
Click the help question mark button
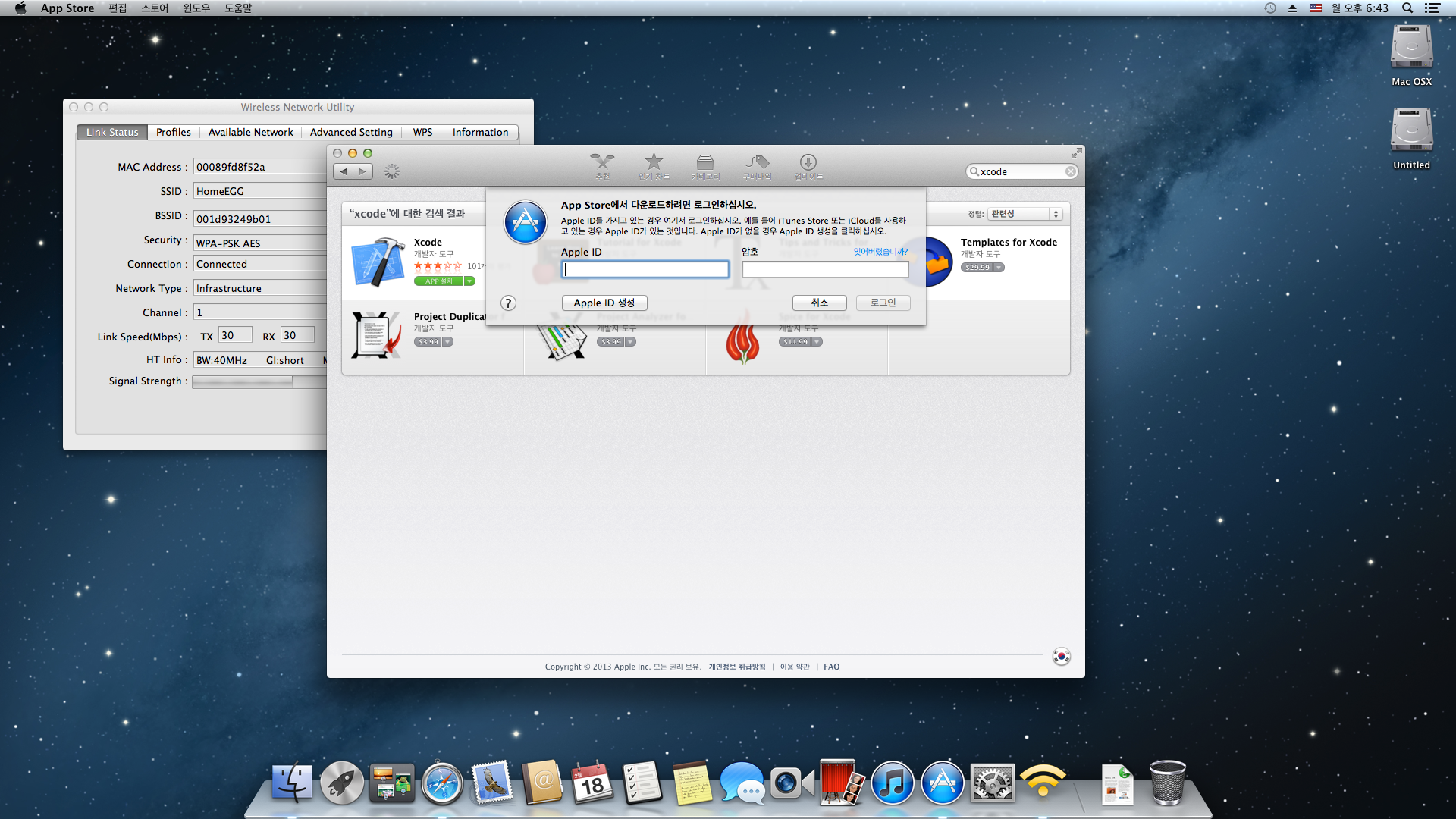(x=508, y=303)
